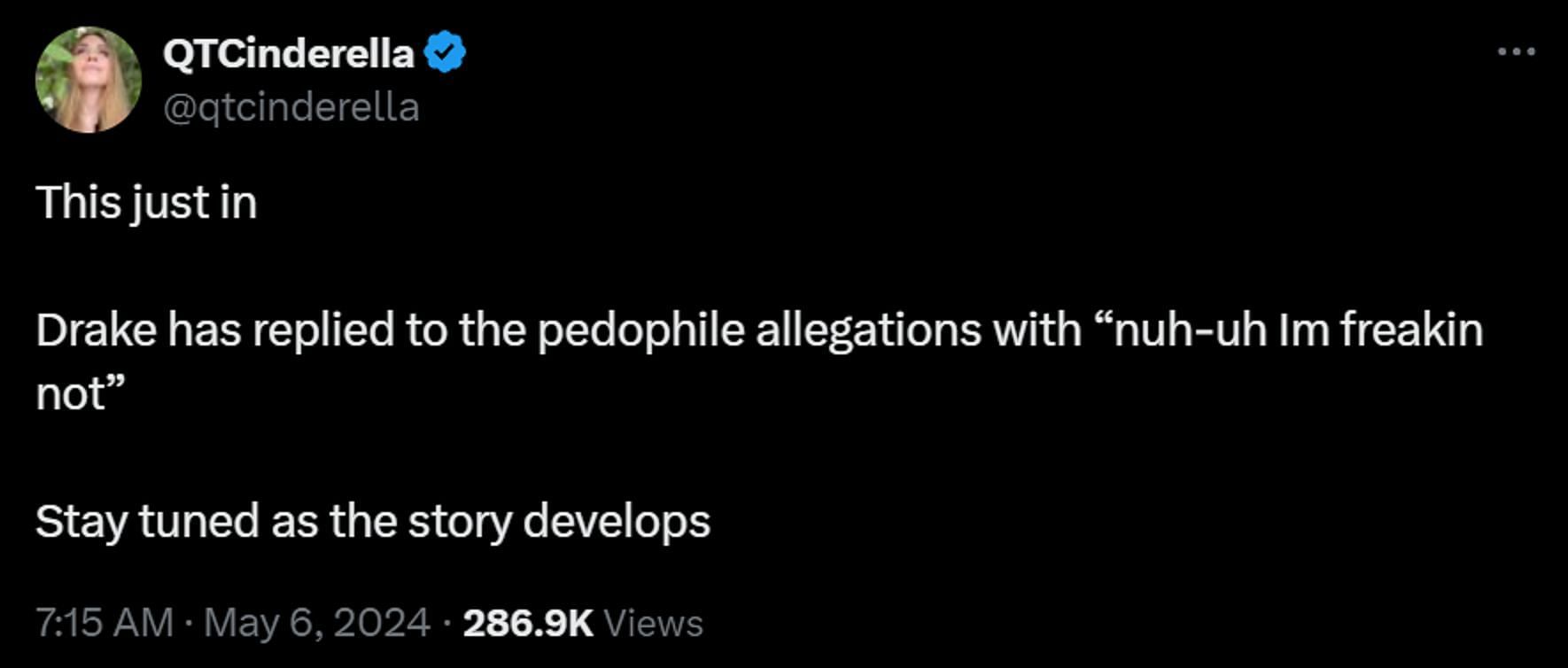Click the words "Stay tuned" in the tweet
The image size is (1568, 668).
(x=147, y=522)
